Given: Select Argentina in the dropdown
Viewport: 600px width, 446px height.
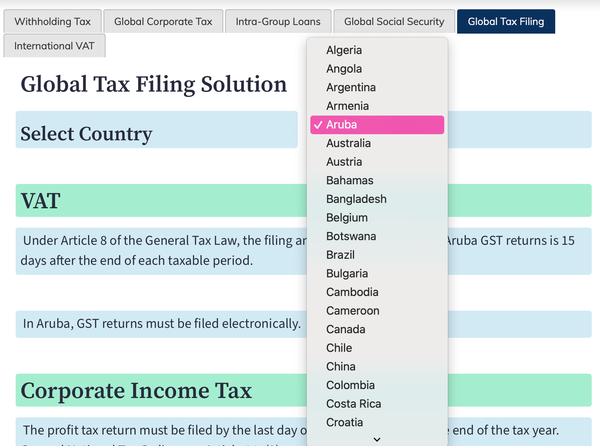Looking at the screenshot, I should [377, 87].
